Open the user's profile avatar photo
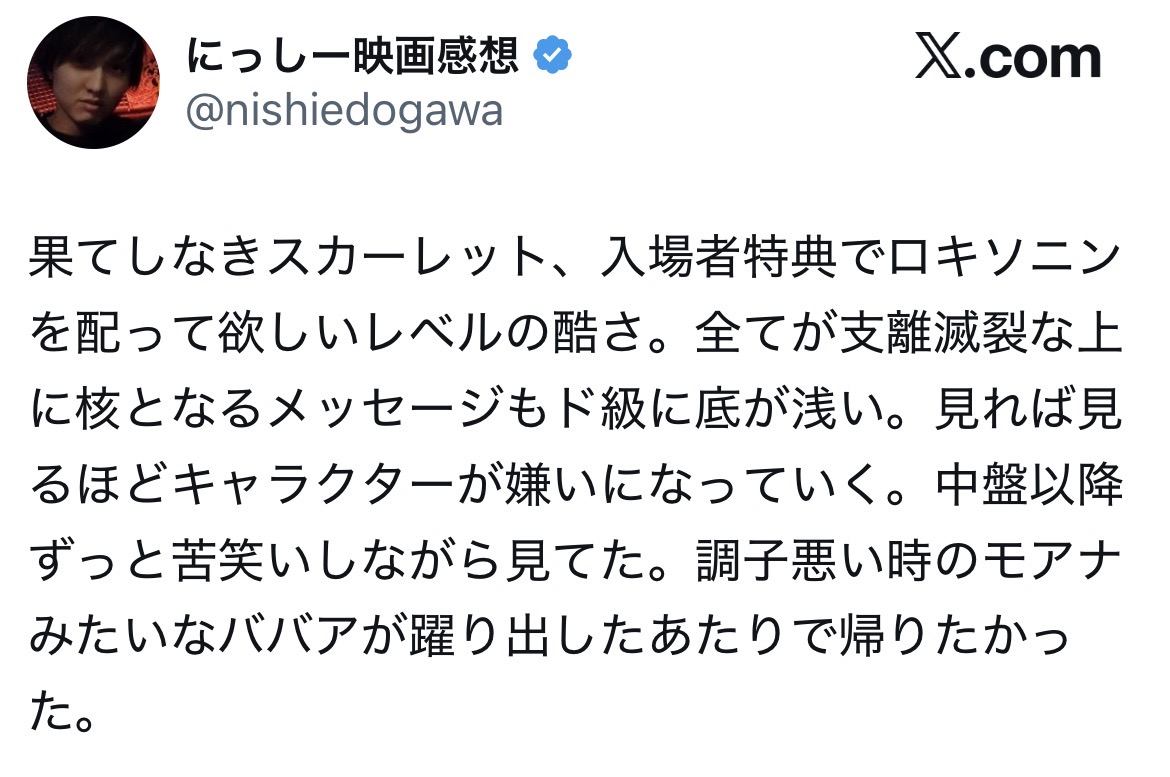The image size is (1170, 777). [x=93, y=82]
